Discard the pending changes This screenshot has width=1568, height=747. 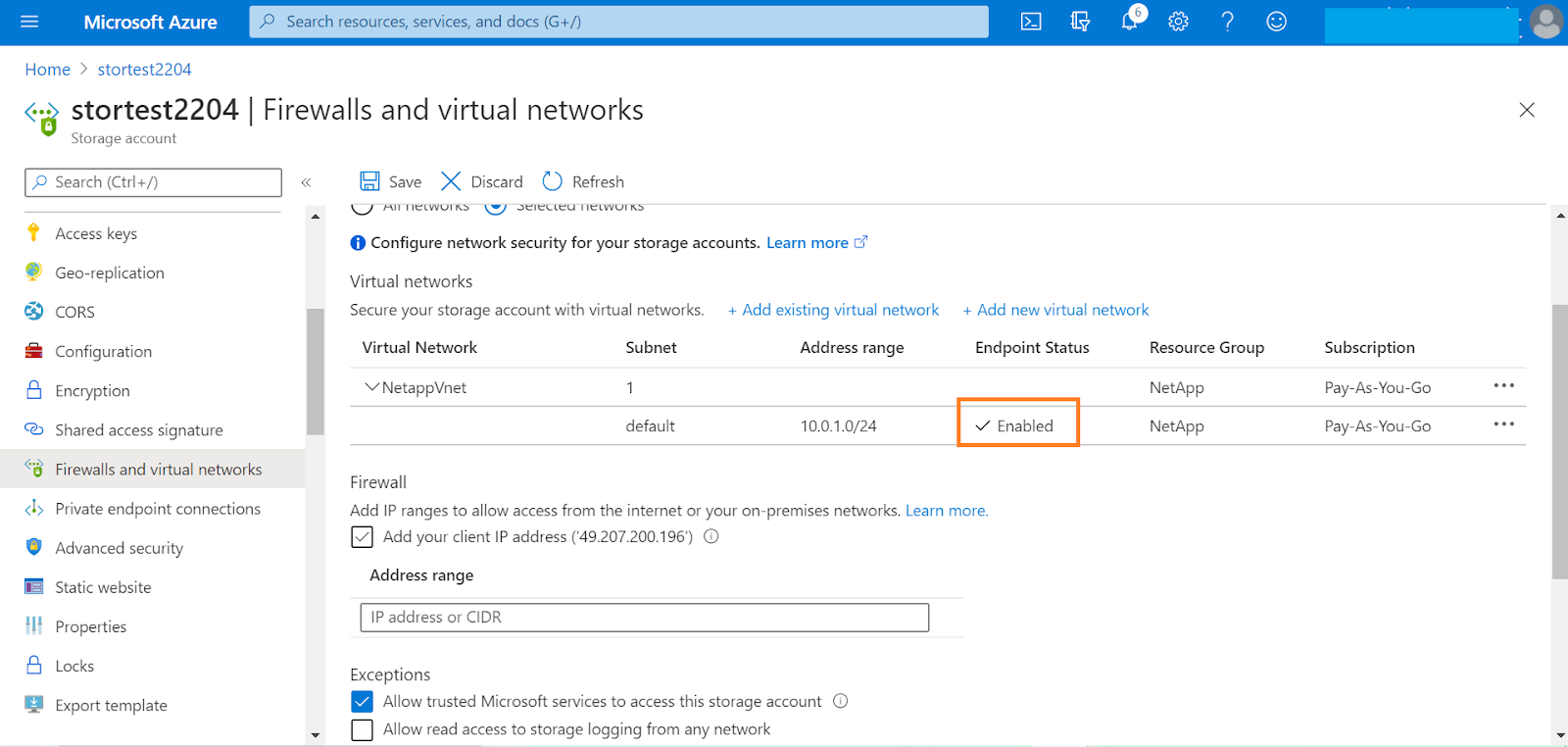coord(482,181)
